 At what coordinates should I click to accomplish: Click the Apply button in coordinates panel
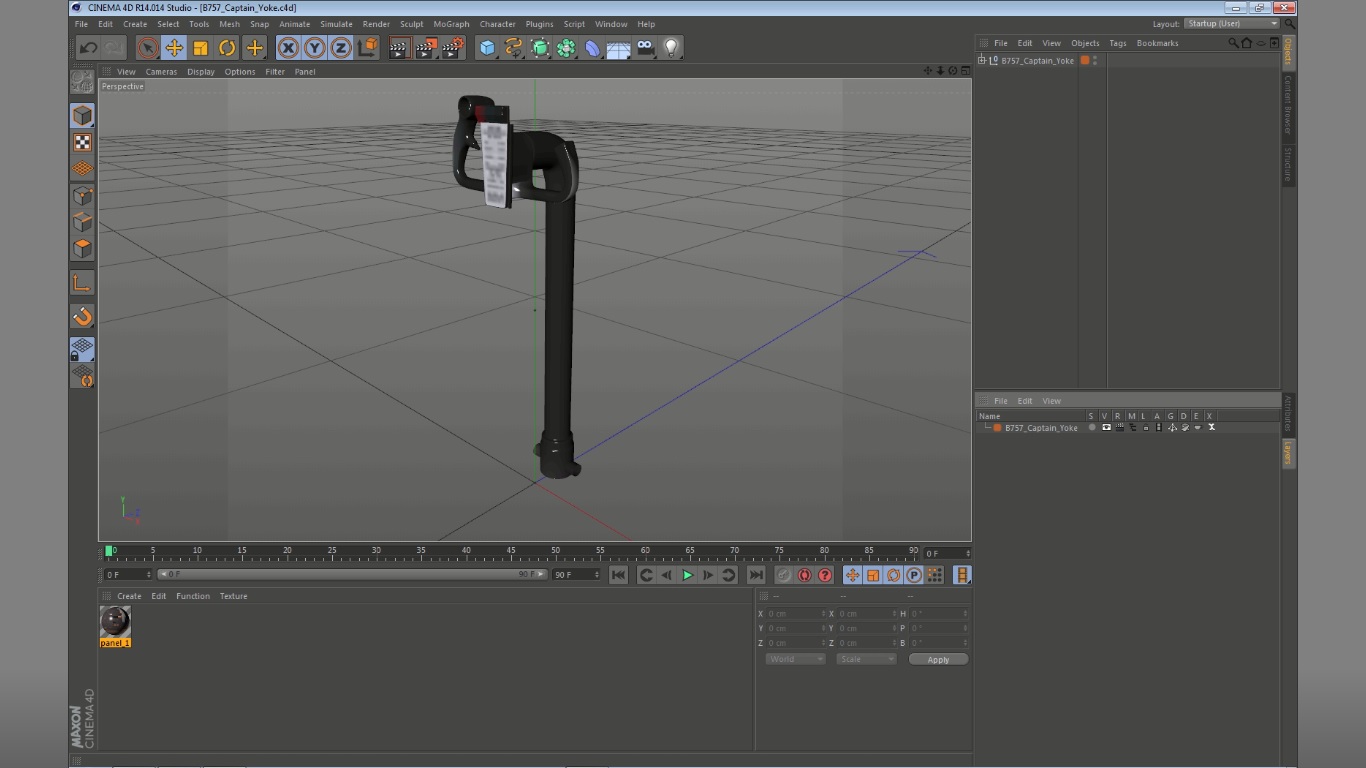[x=938, y=659]
